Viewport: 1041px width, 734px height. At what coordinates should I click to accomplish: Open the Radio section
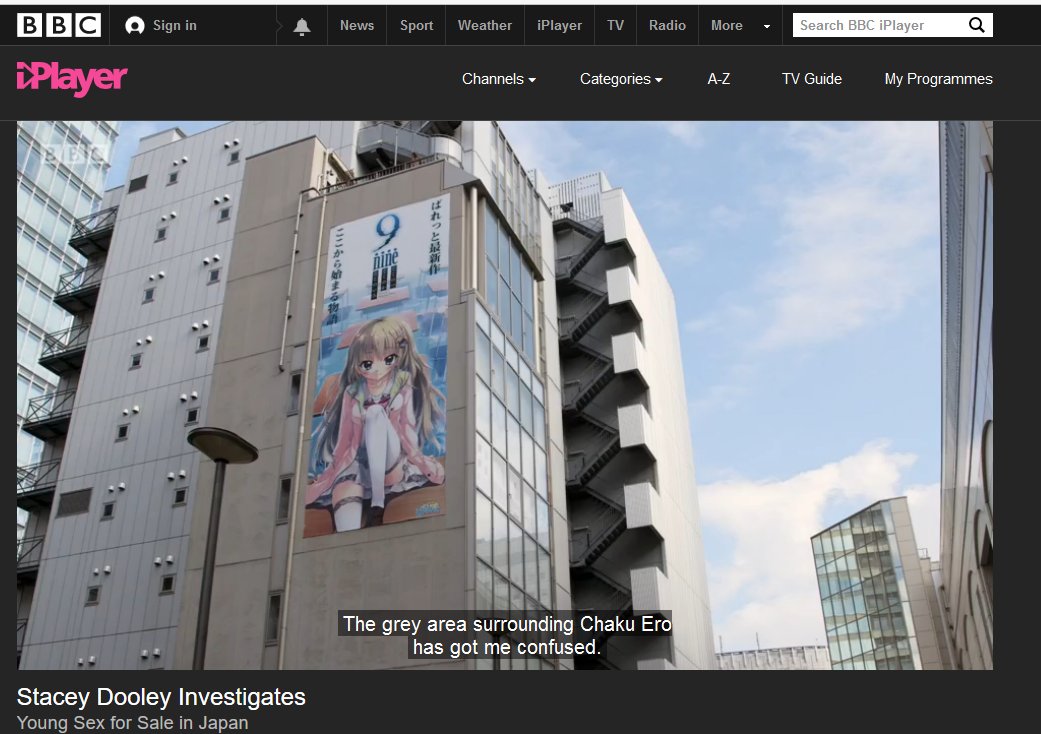[x=667, y=25]
